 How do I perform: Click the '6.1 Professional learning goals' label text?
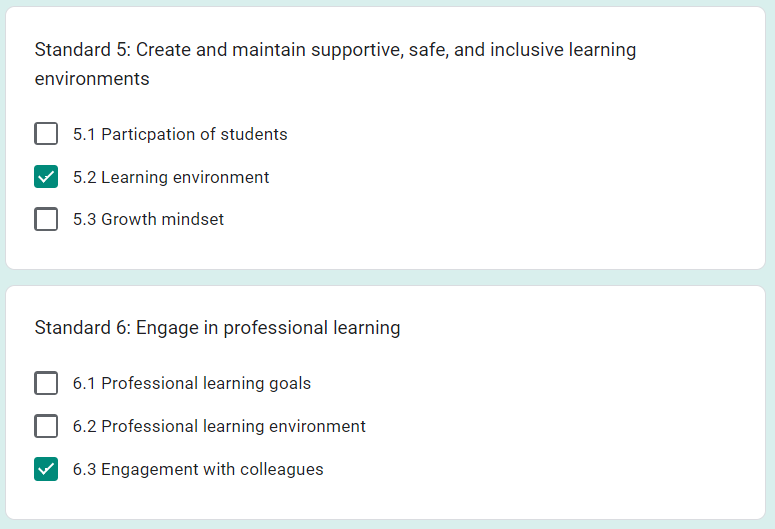192,384
